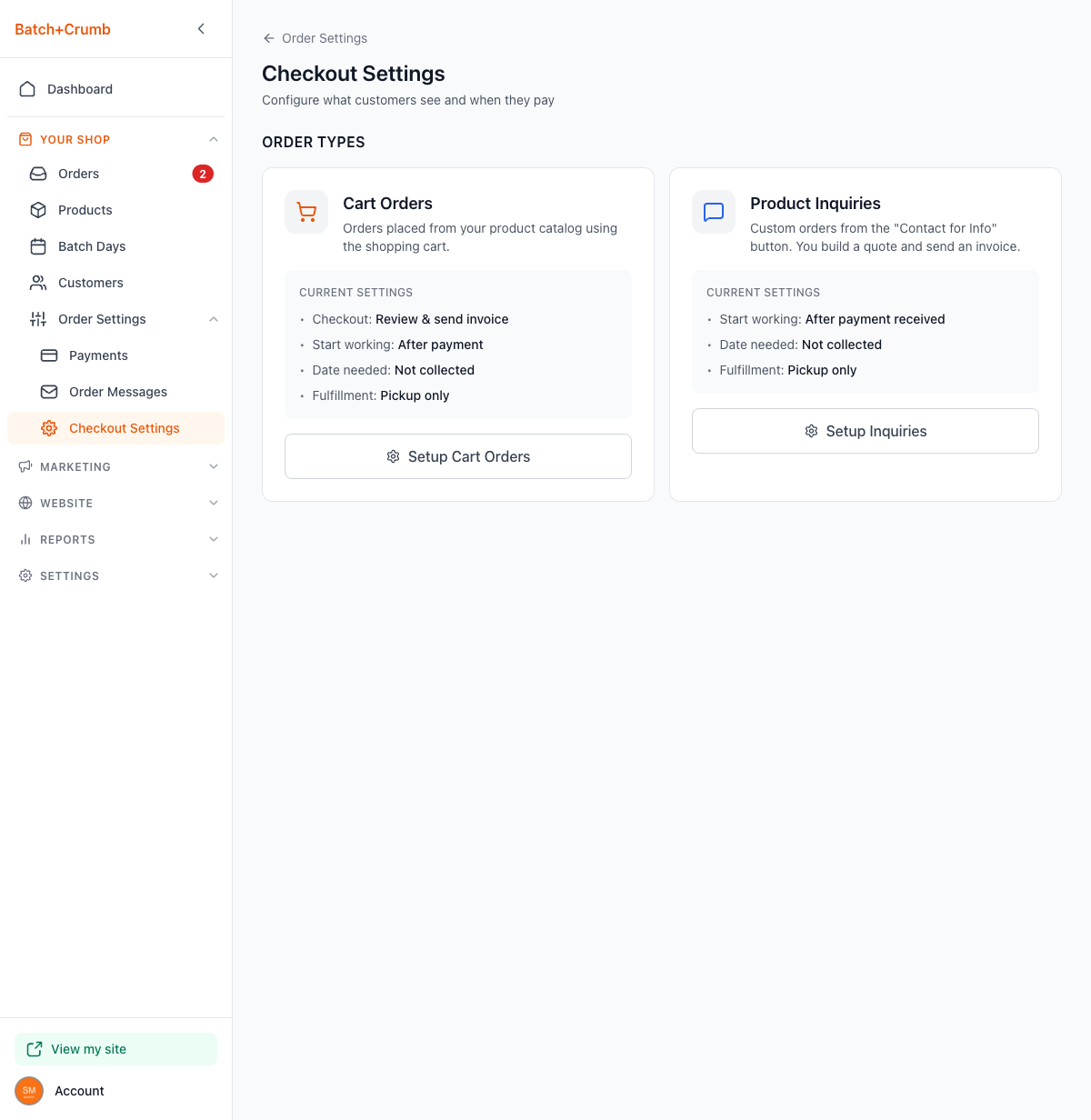Click the Orders inbox icon
1091x1120 pixels.
pyautogui.click(x=38, y=174)
